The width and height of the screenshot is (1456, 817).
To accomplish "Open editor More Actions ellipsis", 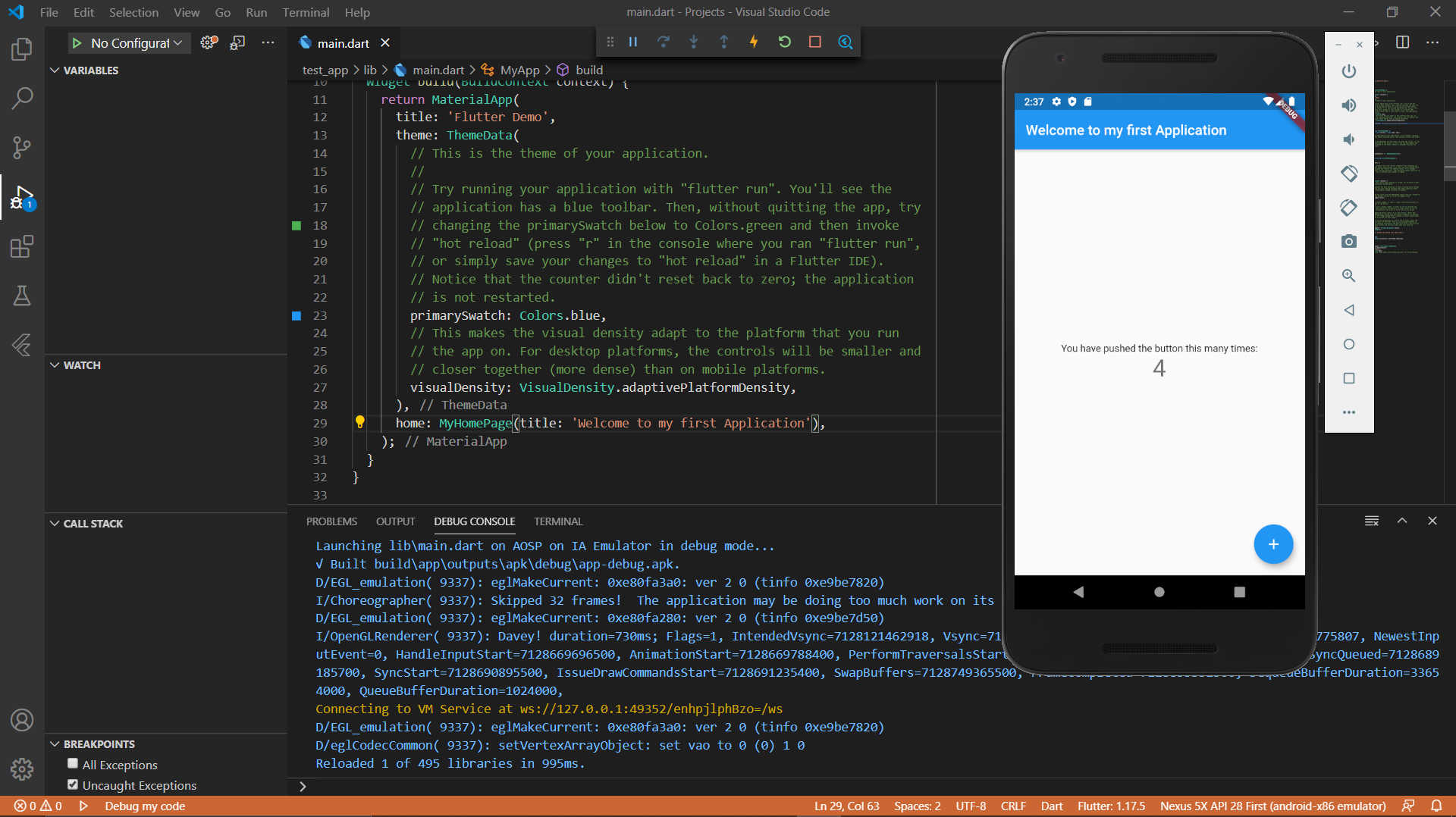I will (x=1432, y=42).
